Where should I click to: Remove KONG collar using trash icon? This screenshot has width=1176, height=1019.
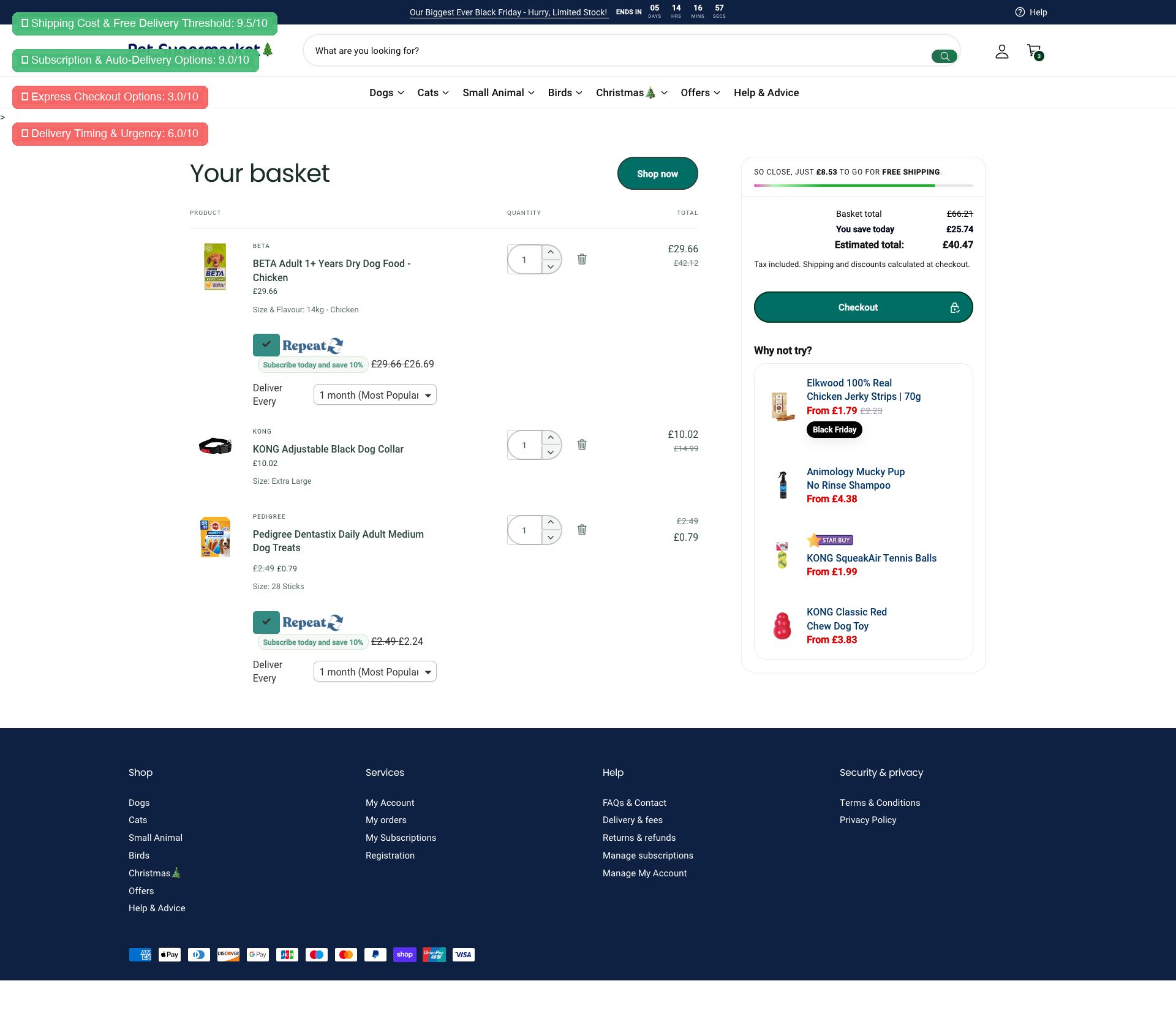582,445
